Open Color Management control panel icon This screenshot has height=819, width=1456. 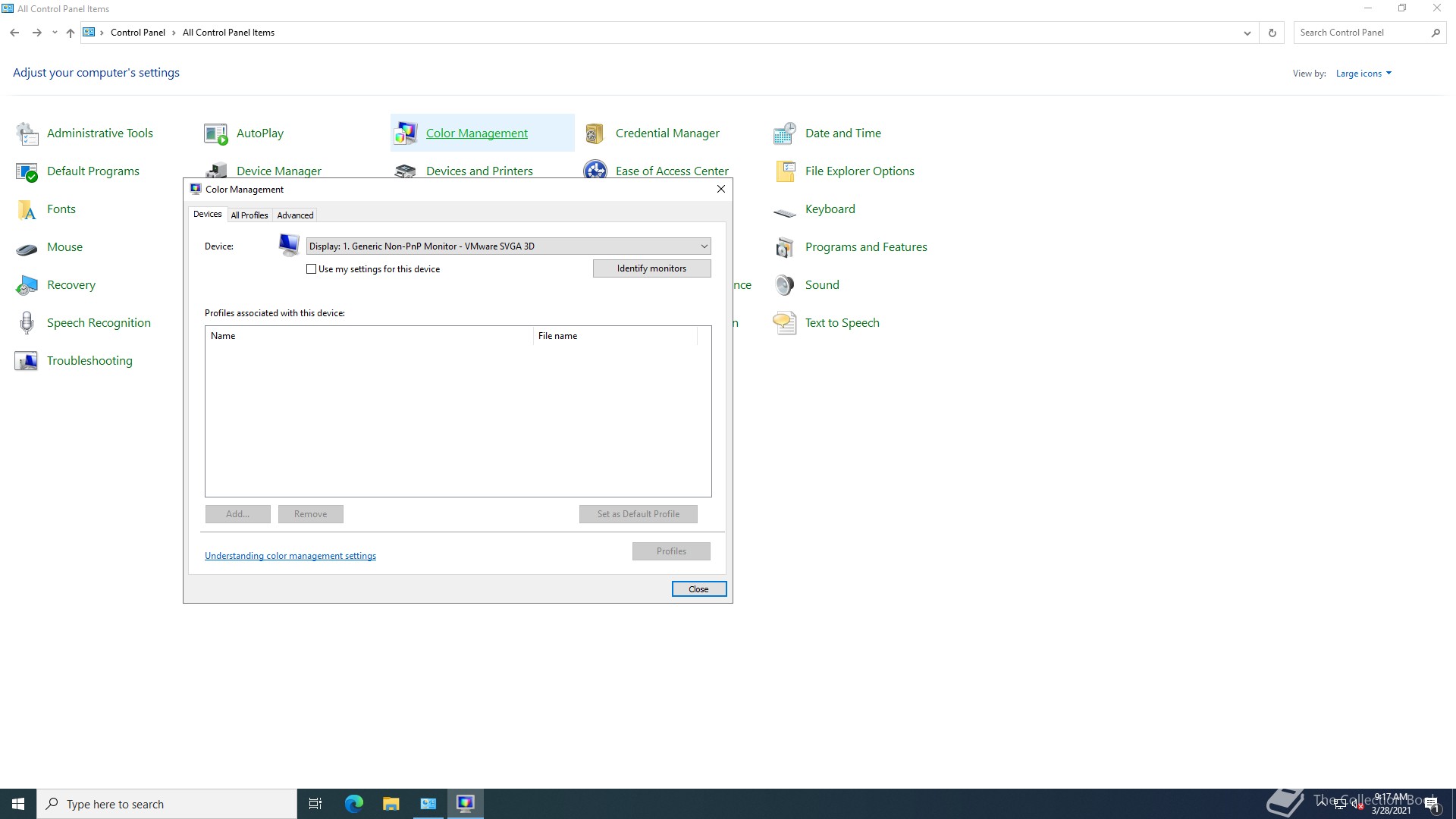click(x=406, y=133)
